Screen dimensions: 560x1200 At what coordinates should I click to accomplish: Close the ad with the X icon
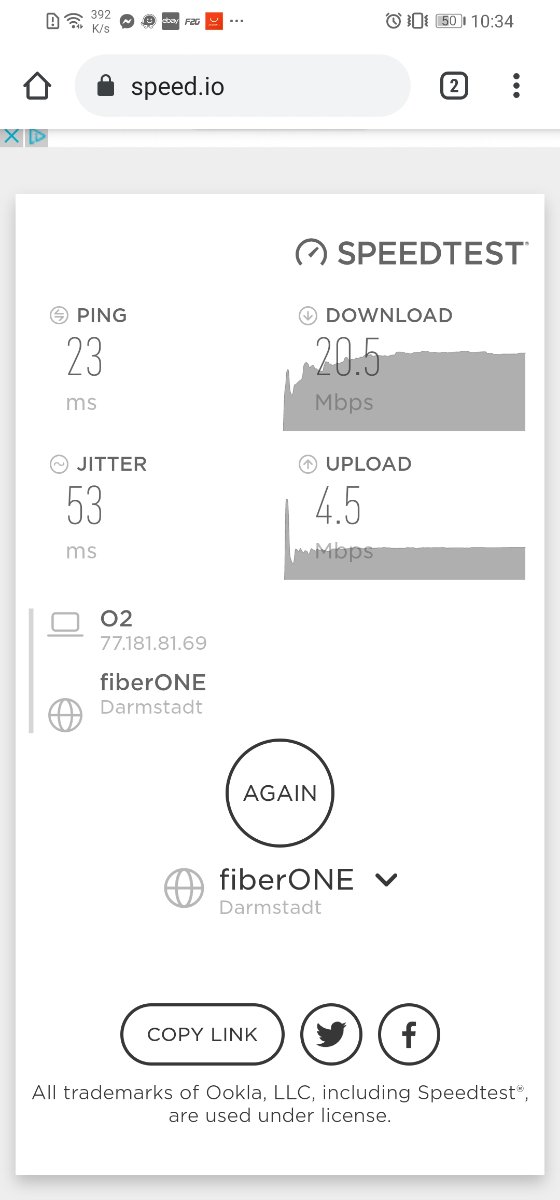point(11,136)
